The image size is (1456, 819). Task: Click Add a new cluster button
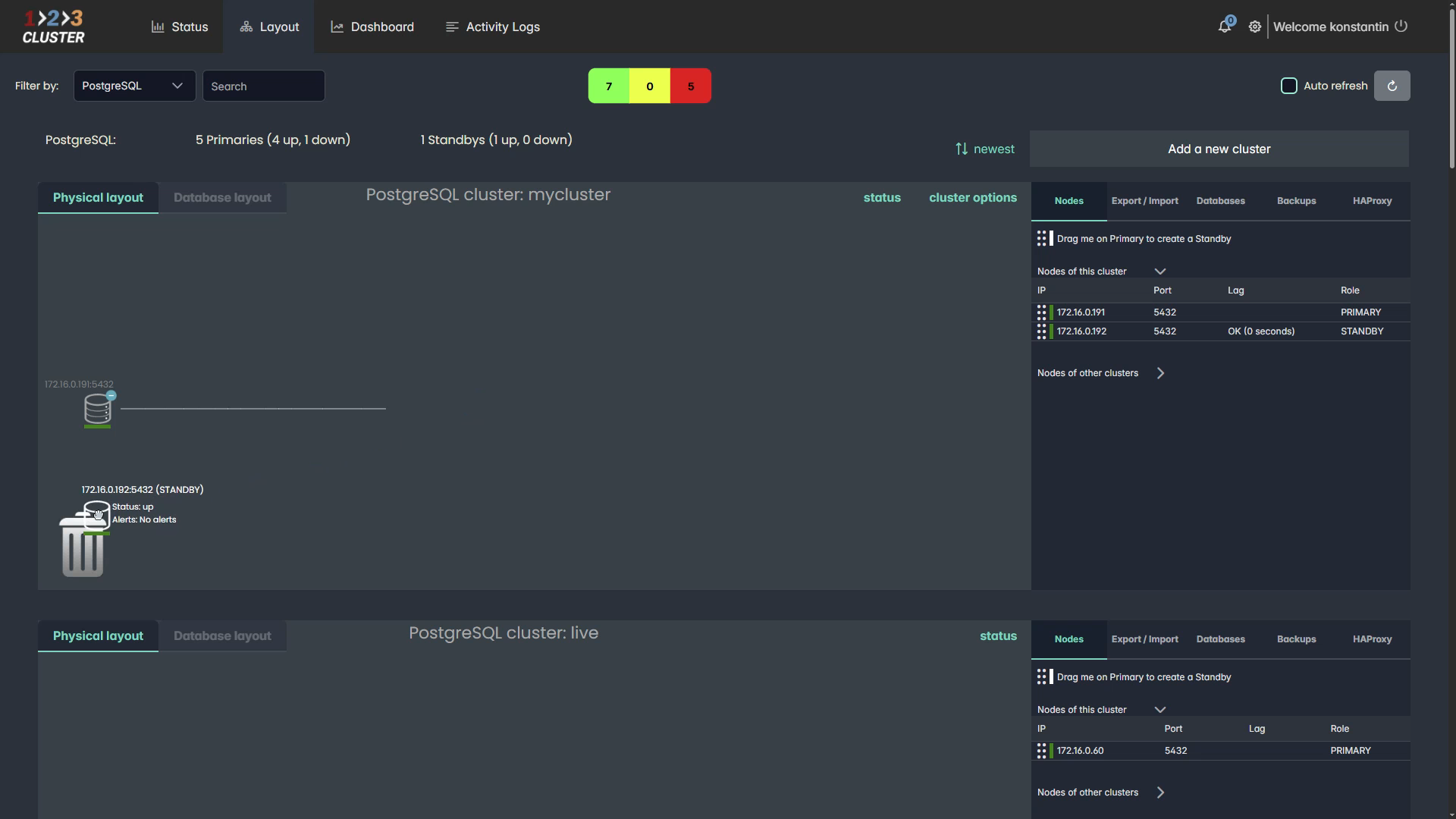click(1219, 149)
